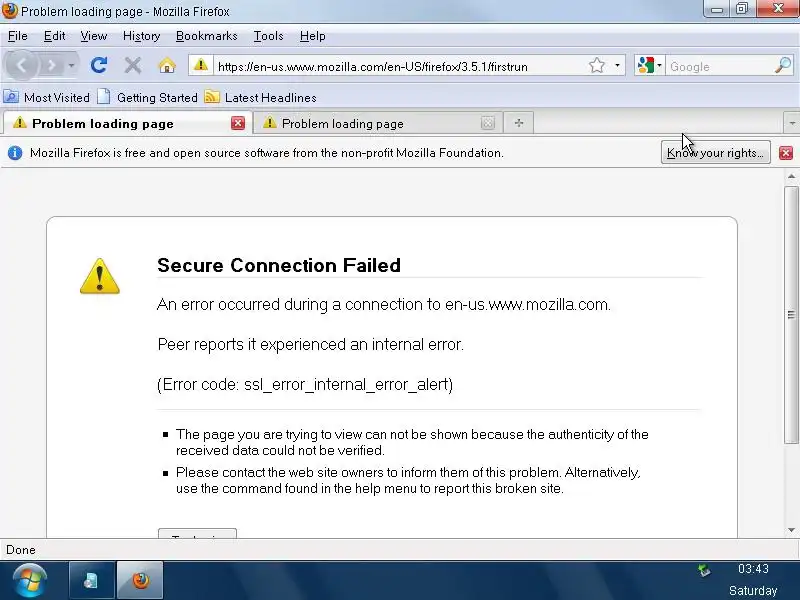This screenshot has width=800, height=600.
Task: Open the Help menu
Action: point(313,36)
